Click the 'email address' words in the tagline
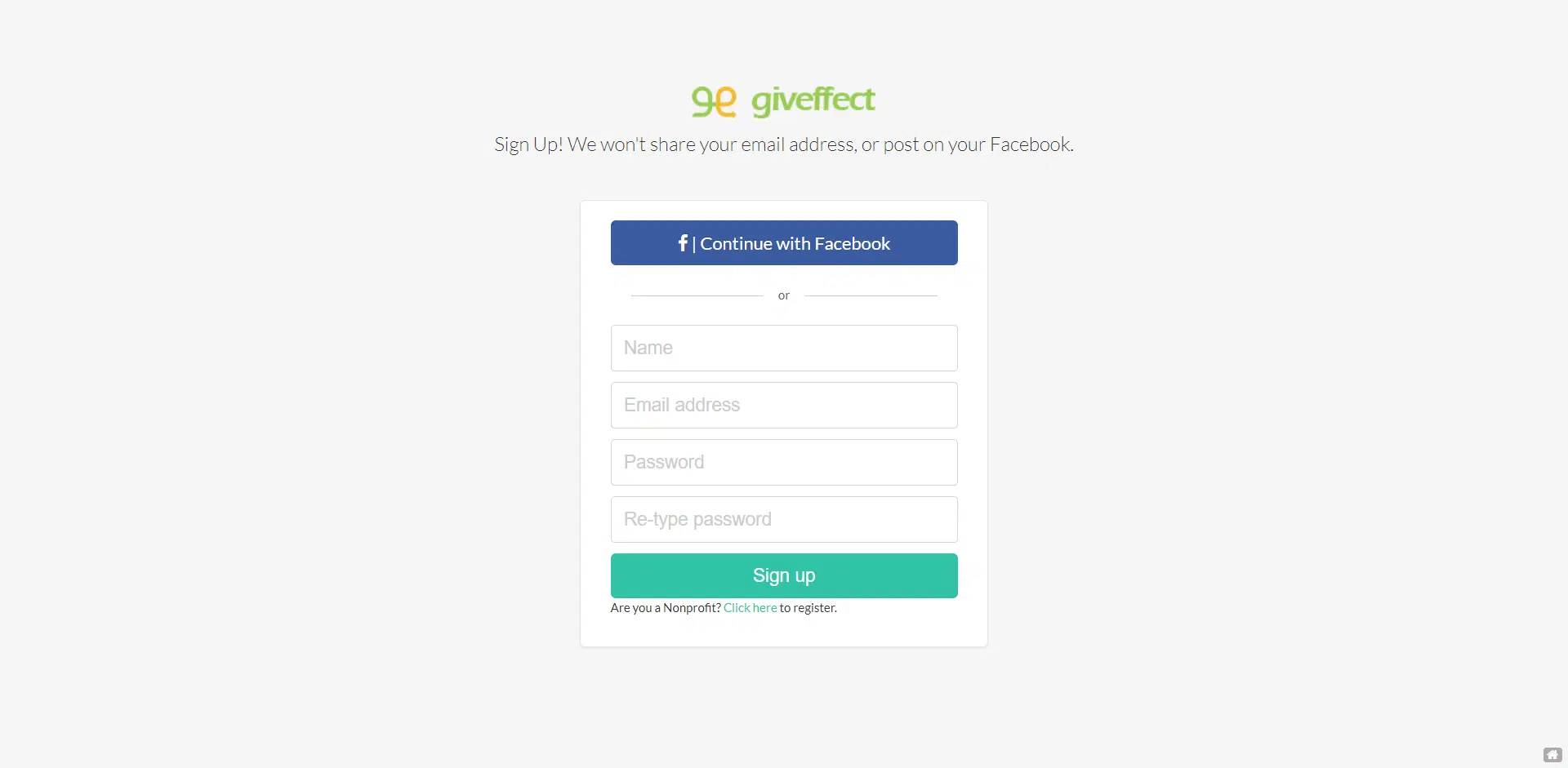1568x768 pixels. (797, 145)
